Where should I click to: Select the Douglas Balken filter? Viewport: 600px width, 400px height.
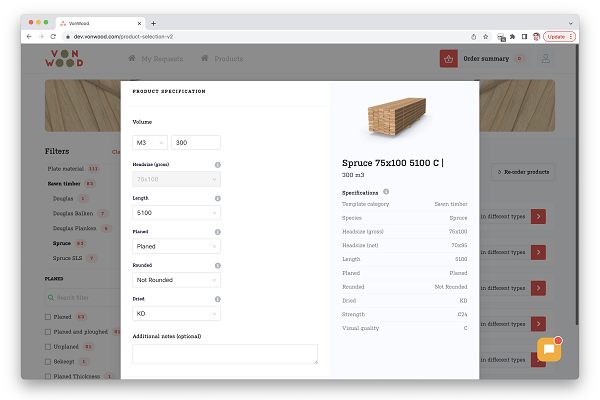click(73, 213)
